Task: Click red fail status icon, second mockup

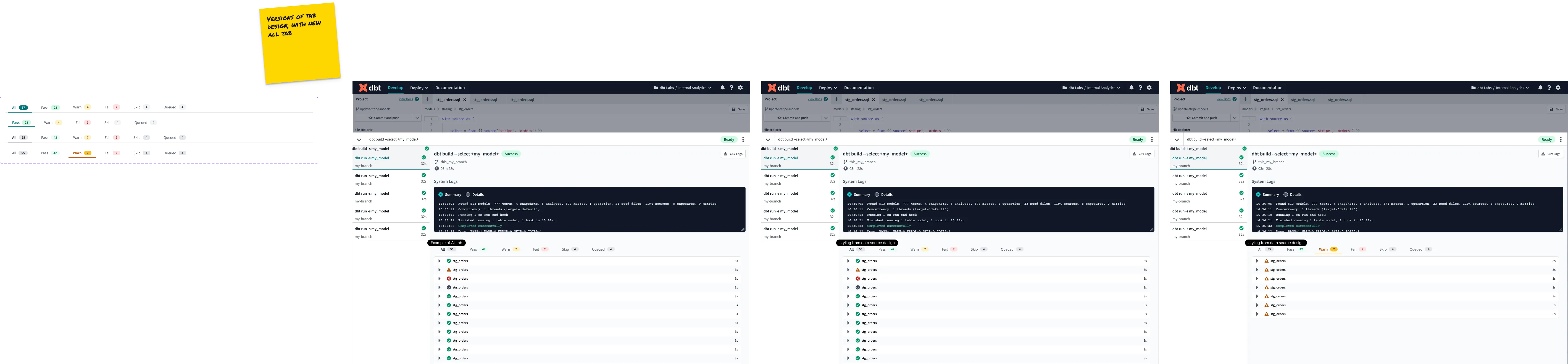Action: [858, 279]
